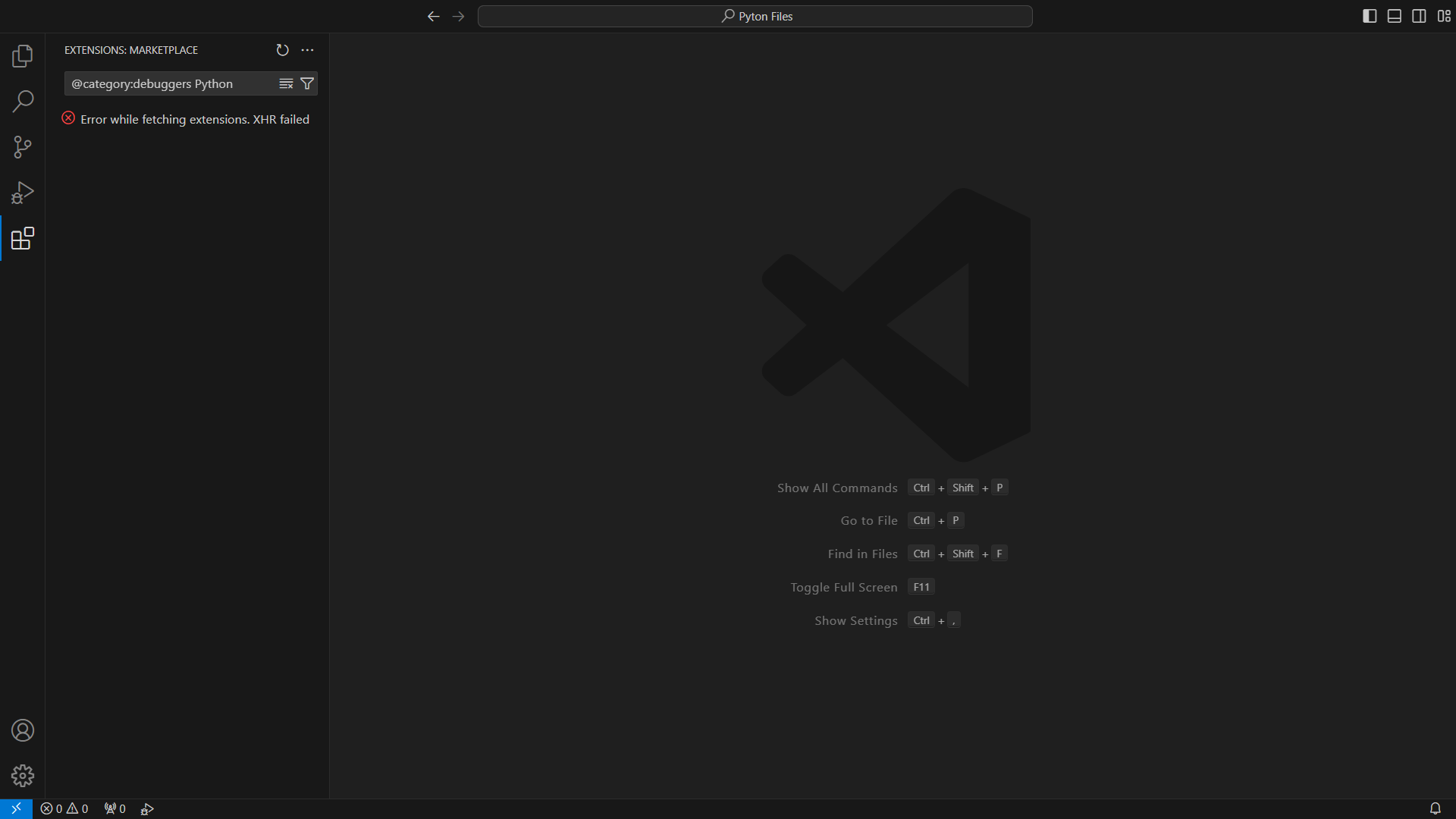Click the Toggle Full Screen hint

[843, 587]
